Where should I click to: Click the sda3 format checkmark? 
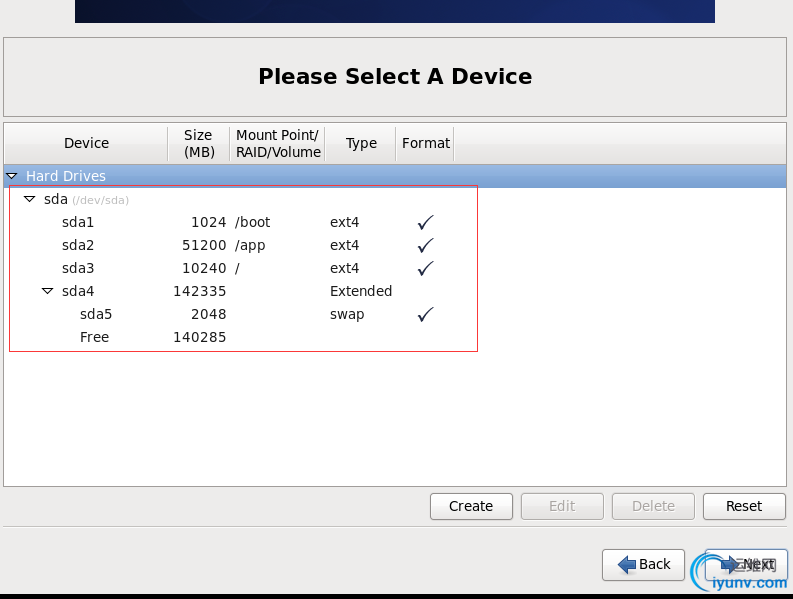pyautogui.click(x=425, y=268)
